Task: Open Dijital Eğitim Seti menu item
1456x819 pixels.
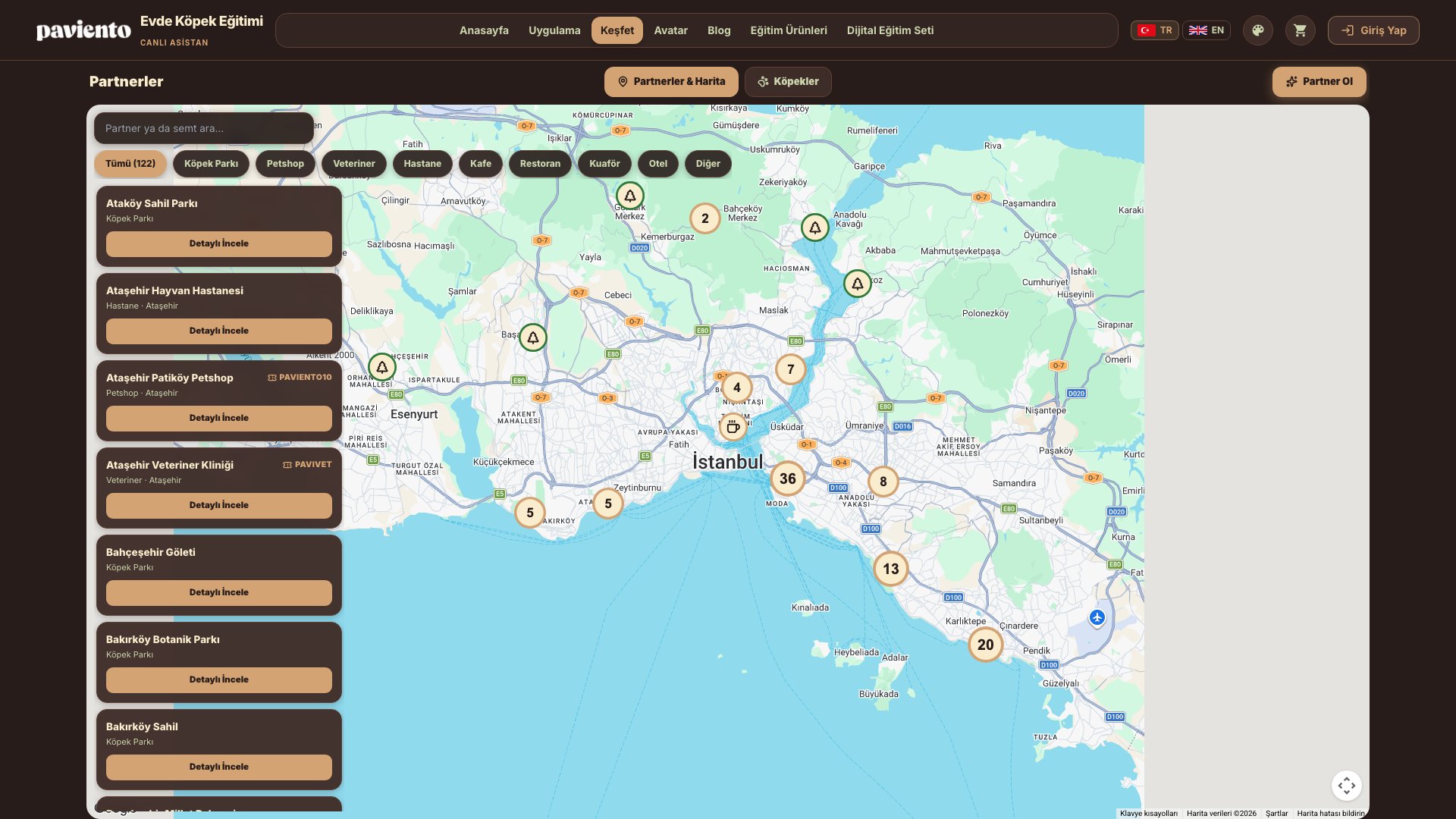Action: (x=890, y=30)
